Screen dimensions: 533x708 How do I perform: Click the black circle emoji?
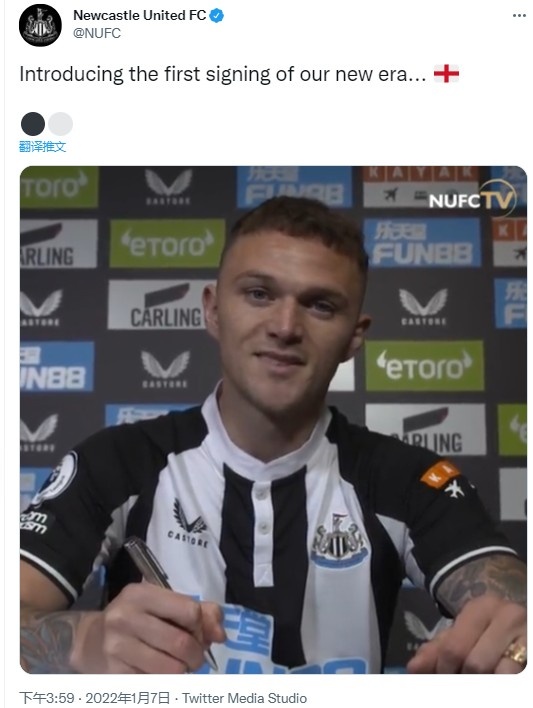click(x=33, y=124)
